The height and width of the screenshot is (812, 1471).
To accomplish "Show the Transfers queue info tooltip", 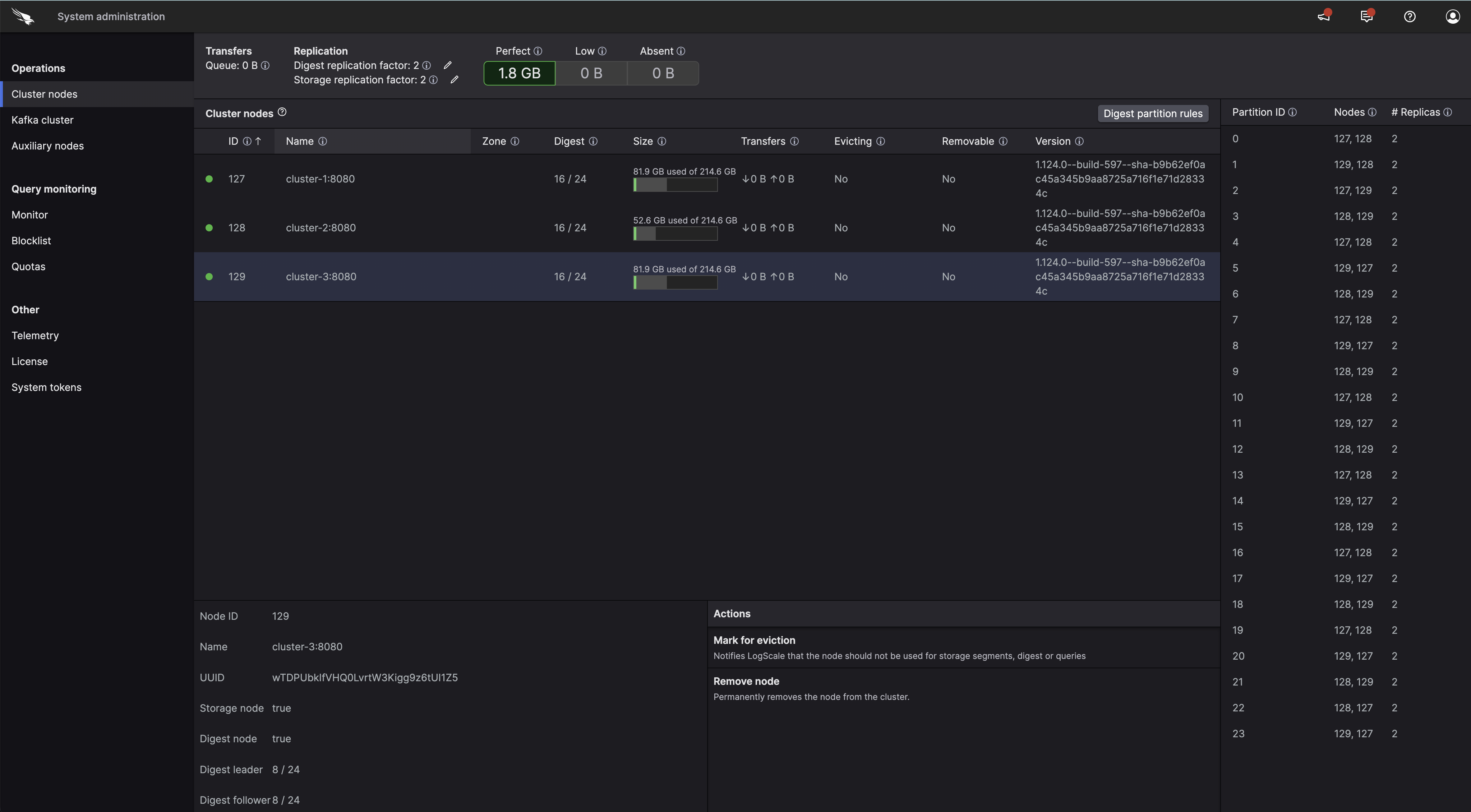I will [265, 66].
